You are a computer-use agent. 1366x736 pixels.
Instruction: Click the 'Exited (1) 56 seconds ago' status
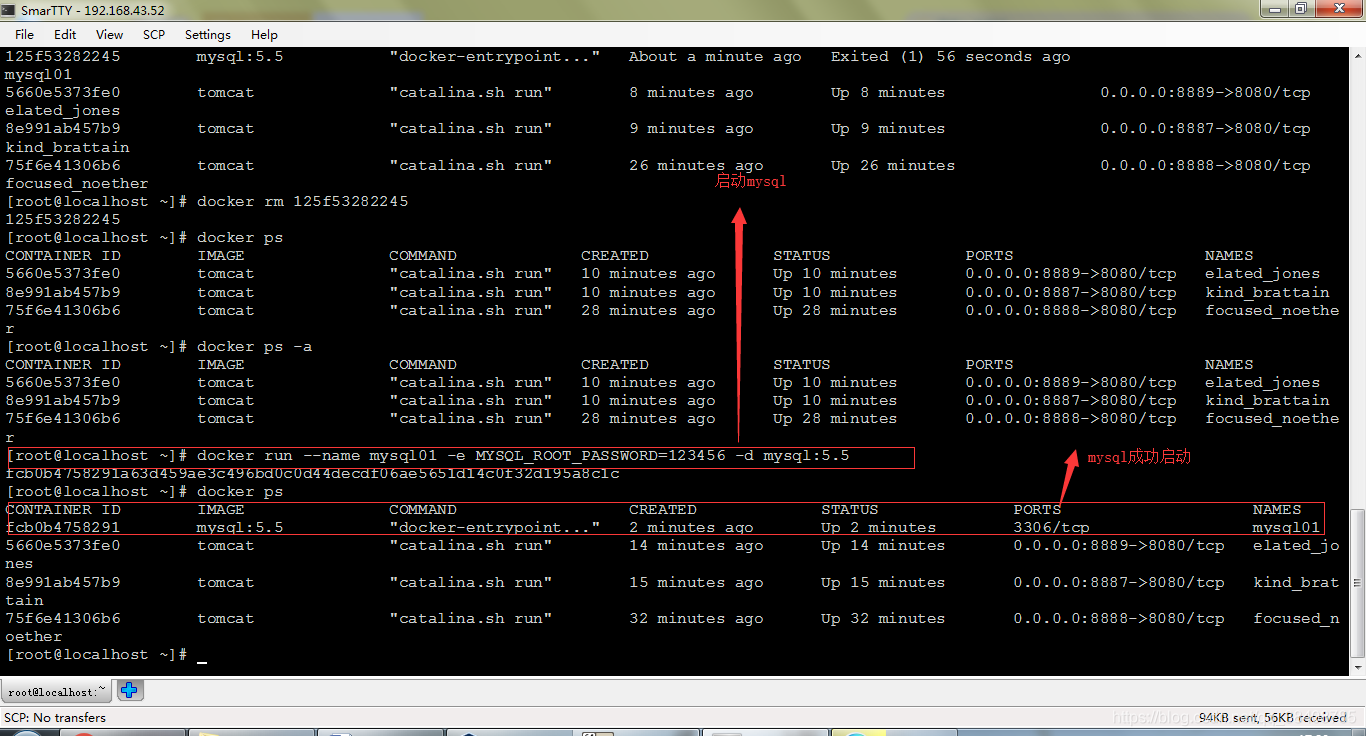tap(951, 56)
